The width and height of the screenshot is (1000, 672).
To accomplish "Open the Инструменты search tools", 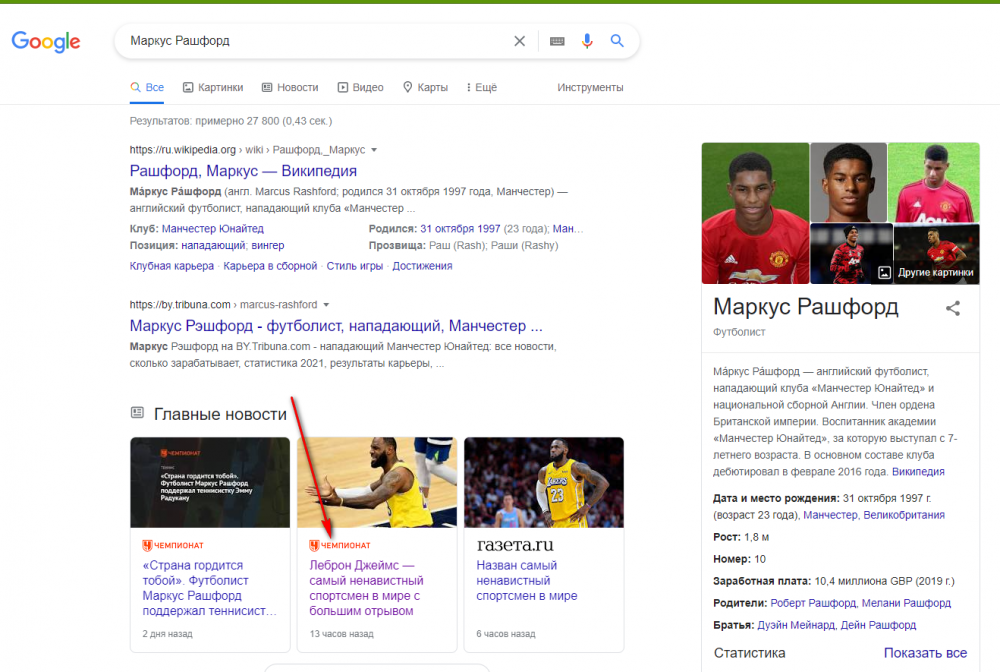I will [x=590, y=88].
